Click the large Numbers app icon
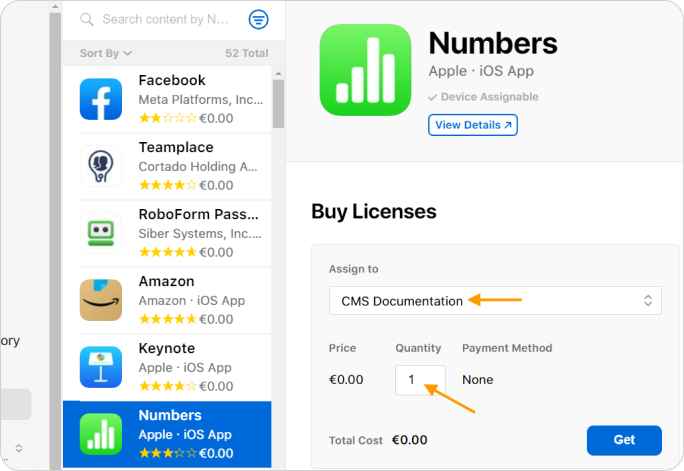Viewport: 684px width, 471px height. pos(366,70)
